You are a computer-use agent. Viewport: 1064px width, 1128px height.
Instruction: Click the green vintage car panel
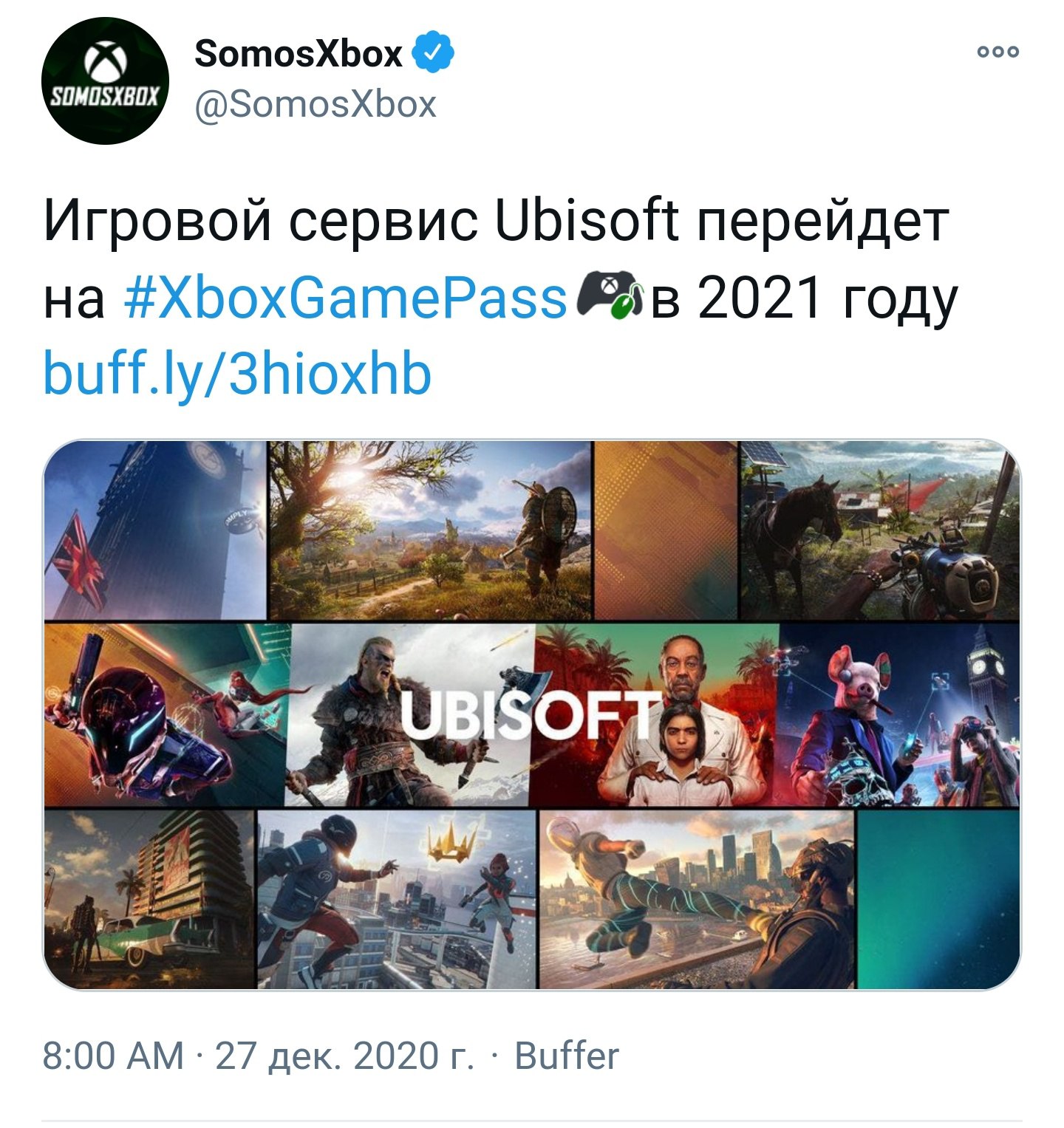coord(149,900)
